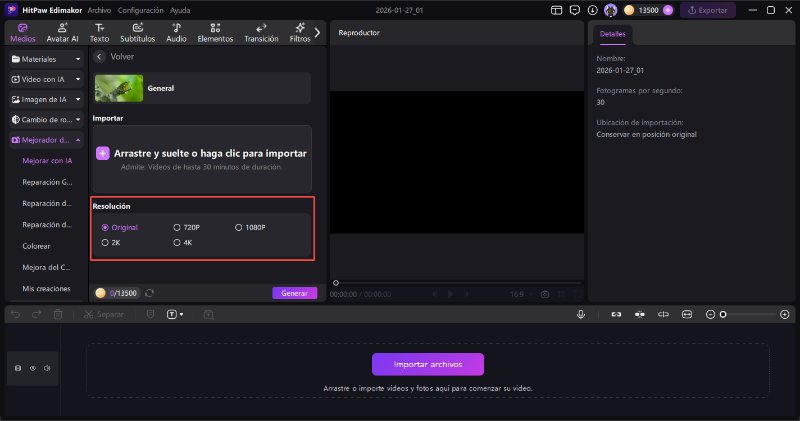Click the General model thumbnail

click(119, 88)
